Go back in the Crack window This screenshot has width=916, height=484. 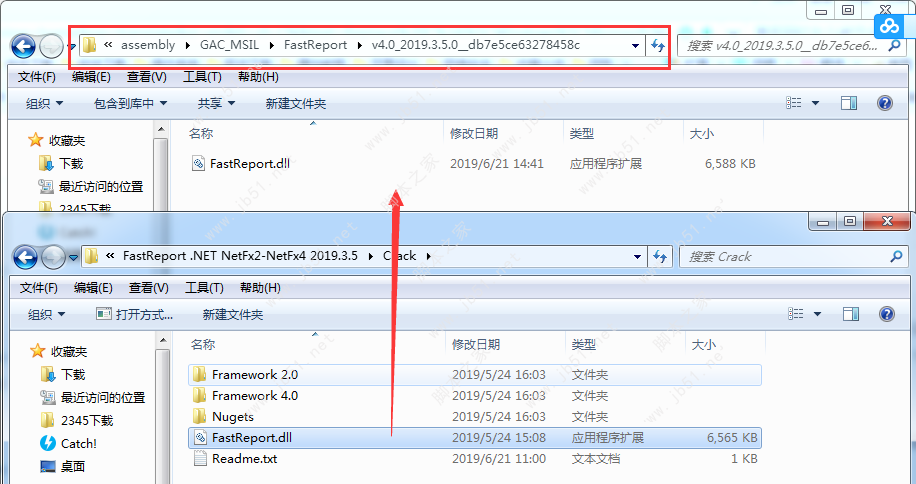pyautogui.click(x=25, y=257)
